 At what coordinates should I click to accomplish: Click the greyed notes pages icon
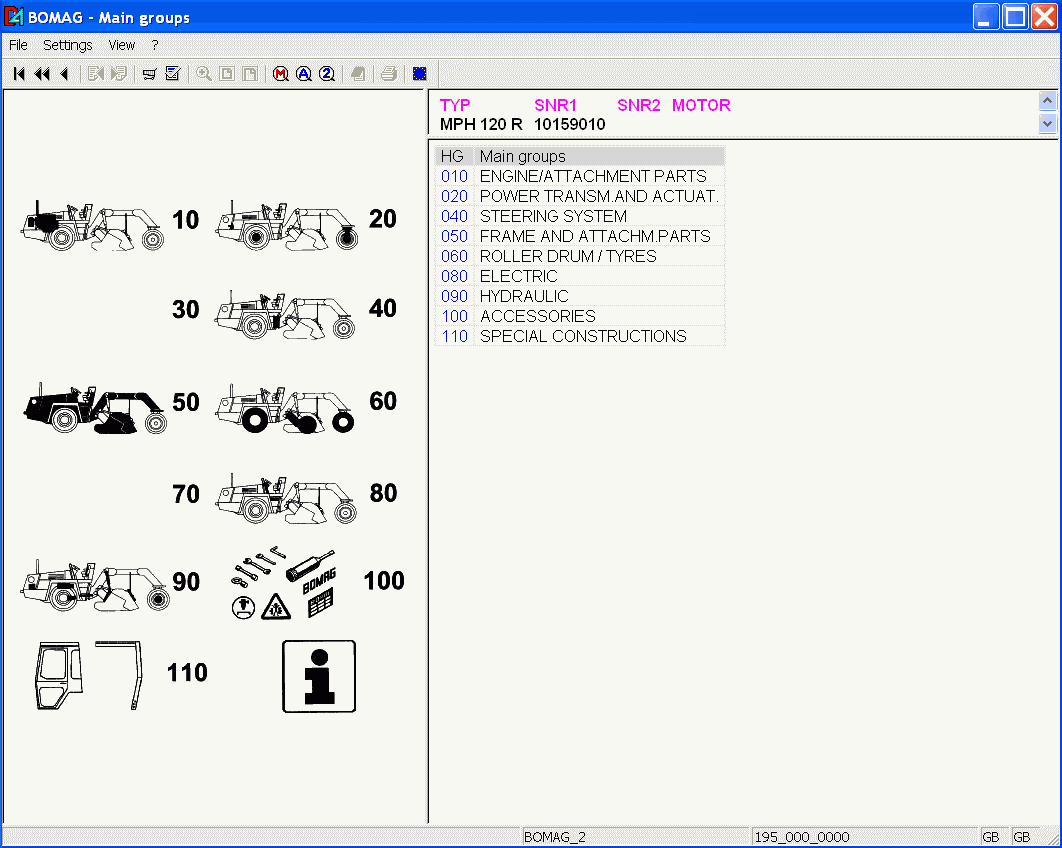[x=358, y=74]
